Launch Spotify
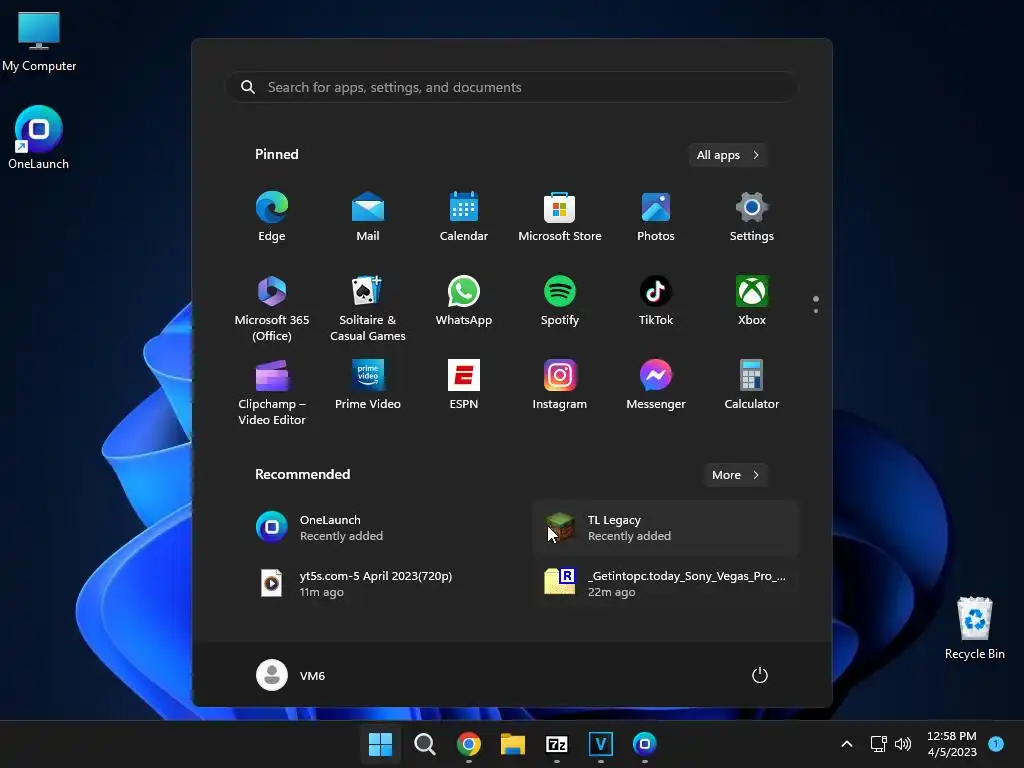Screen dimensions: 1024x768 (x=560, y=301)
